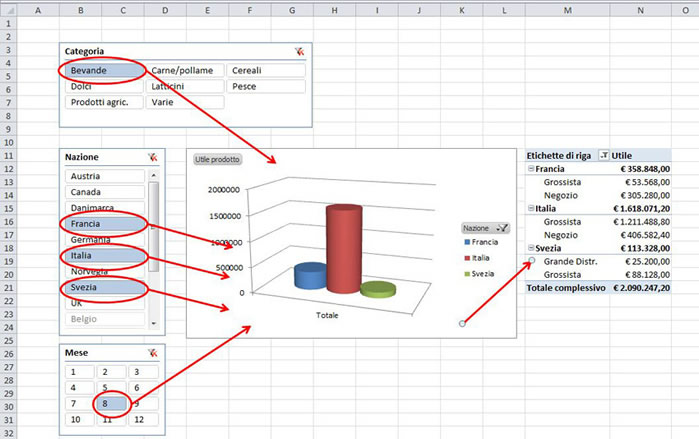Click the red Italia cylinder in chart
The height and width of the screenshot is (439, 699).
pyautogui.click(x=342, y=248)
